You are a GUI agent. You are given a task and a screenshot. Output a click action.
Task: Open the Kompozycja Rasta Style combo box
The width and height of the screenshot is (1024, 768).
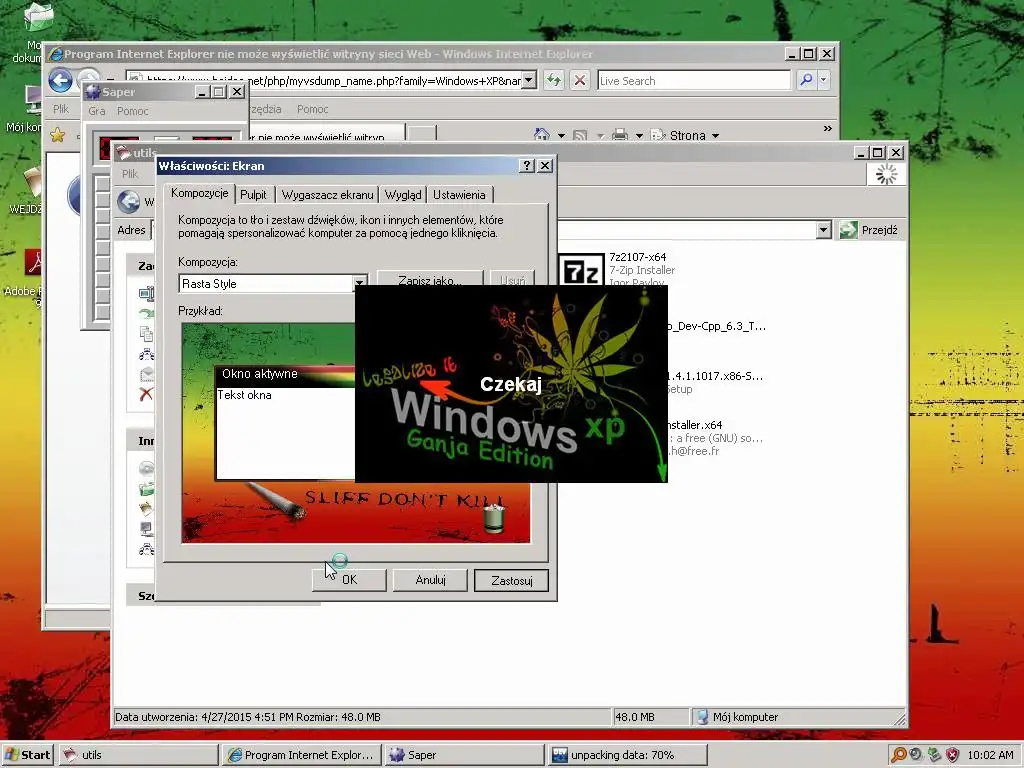[272, 283]
